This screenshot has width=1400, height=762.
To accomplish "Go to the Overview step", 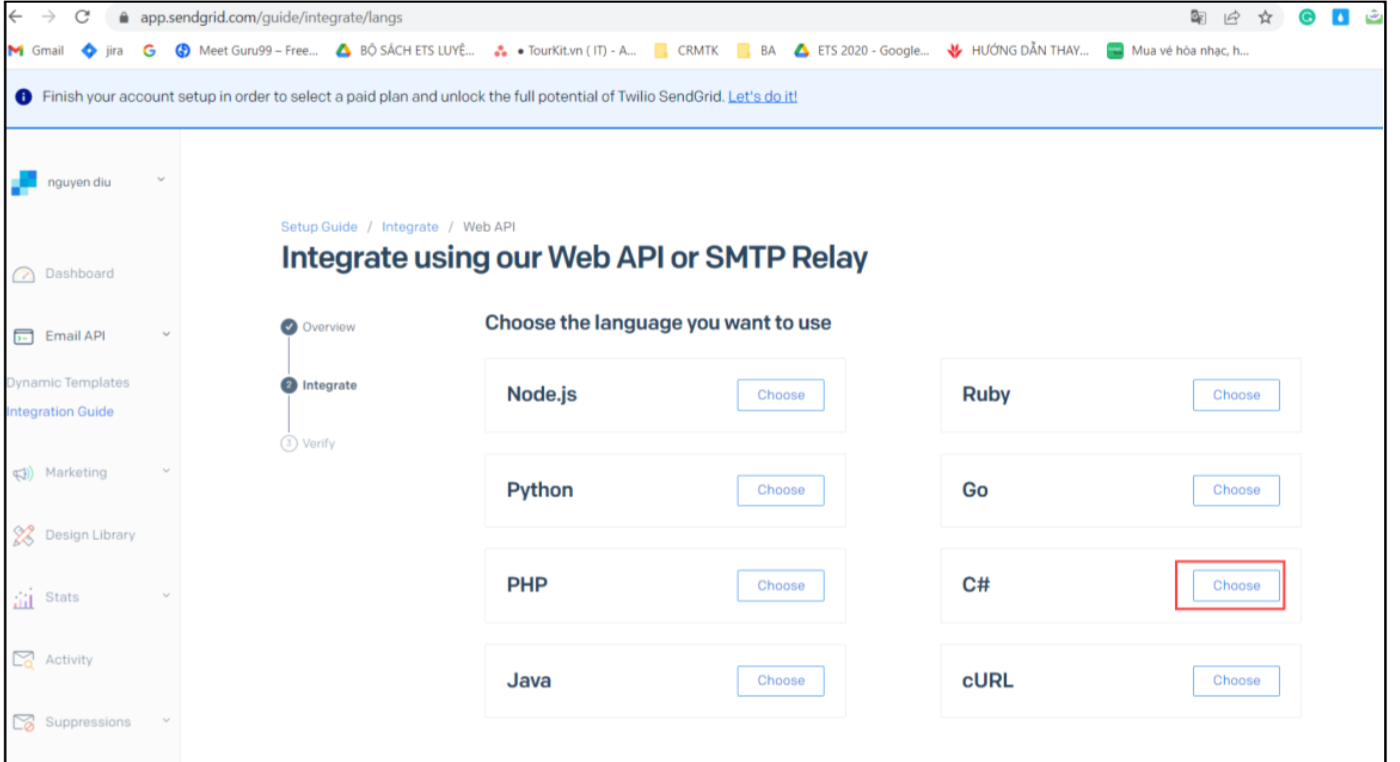I will coord(319,327).
